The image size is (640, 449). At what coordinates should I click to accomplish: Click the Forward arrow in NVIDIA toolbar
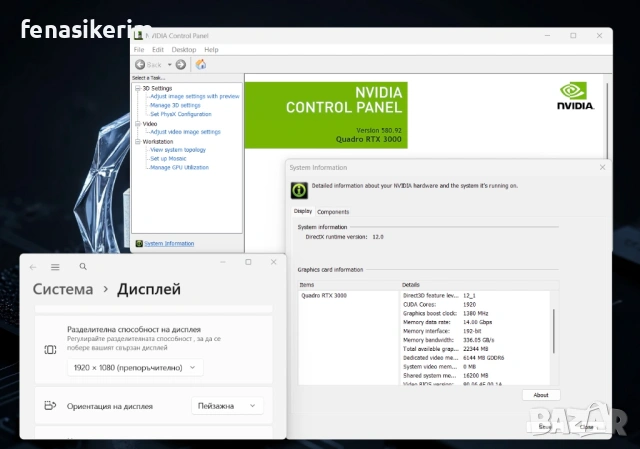tap(180, 64)
